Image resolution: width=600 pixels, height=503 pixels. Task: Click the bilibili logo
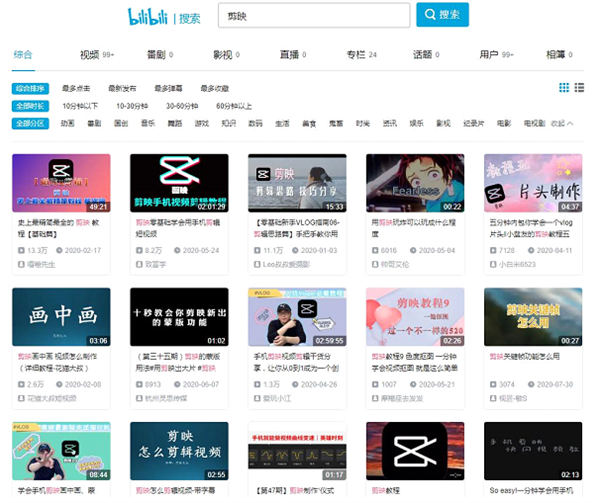[x=148, y=16]
